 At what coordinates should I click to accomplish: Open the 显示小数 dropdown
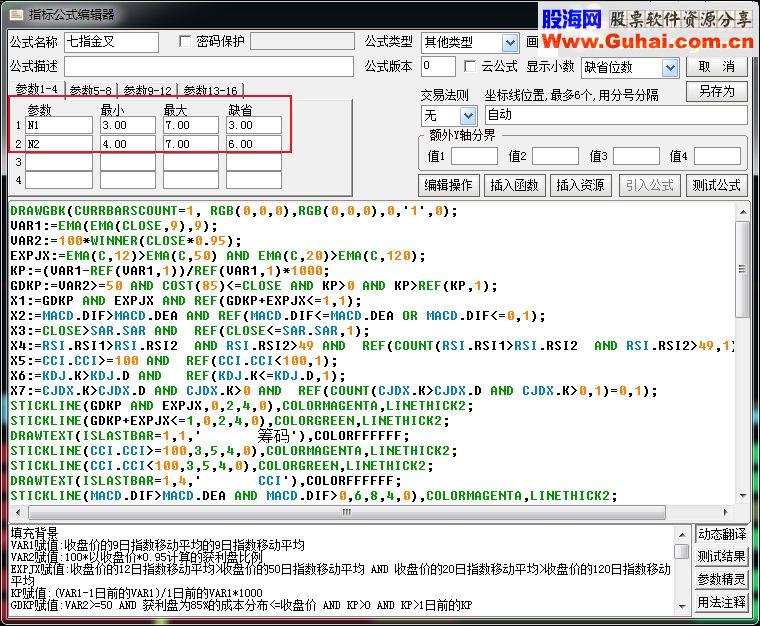coord(670,67)
